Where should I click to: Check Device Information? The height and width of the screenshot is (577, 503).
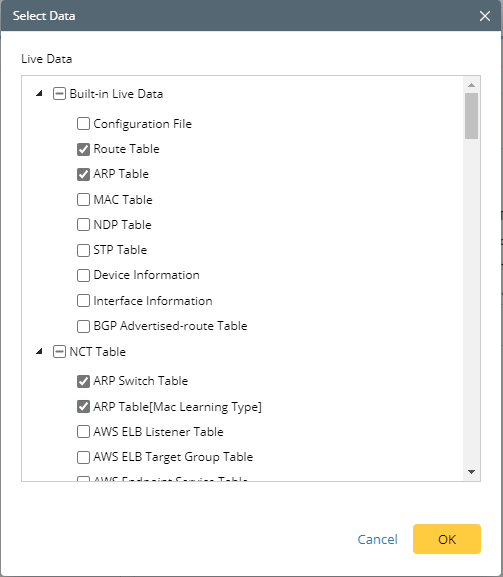tap(83, 275)
